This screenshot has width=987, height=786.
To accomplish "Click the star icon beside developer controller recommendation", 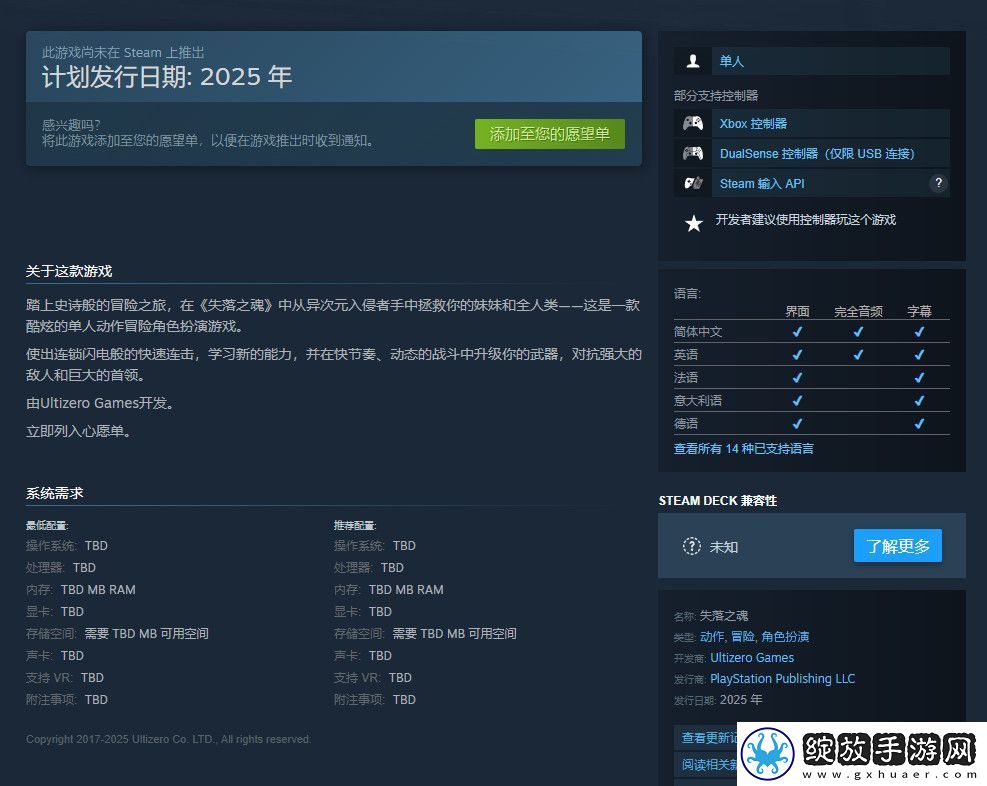I will pos(694,223).
